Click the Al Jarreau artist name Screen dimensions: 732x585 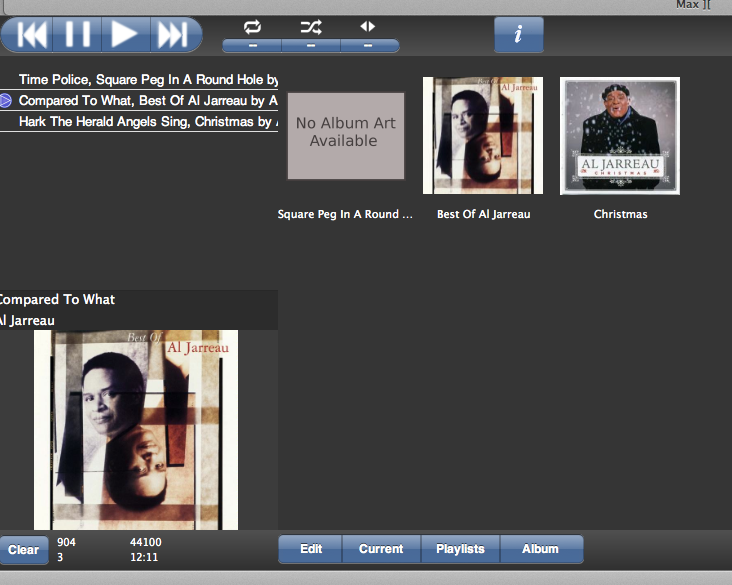tap(27, 321)
